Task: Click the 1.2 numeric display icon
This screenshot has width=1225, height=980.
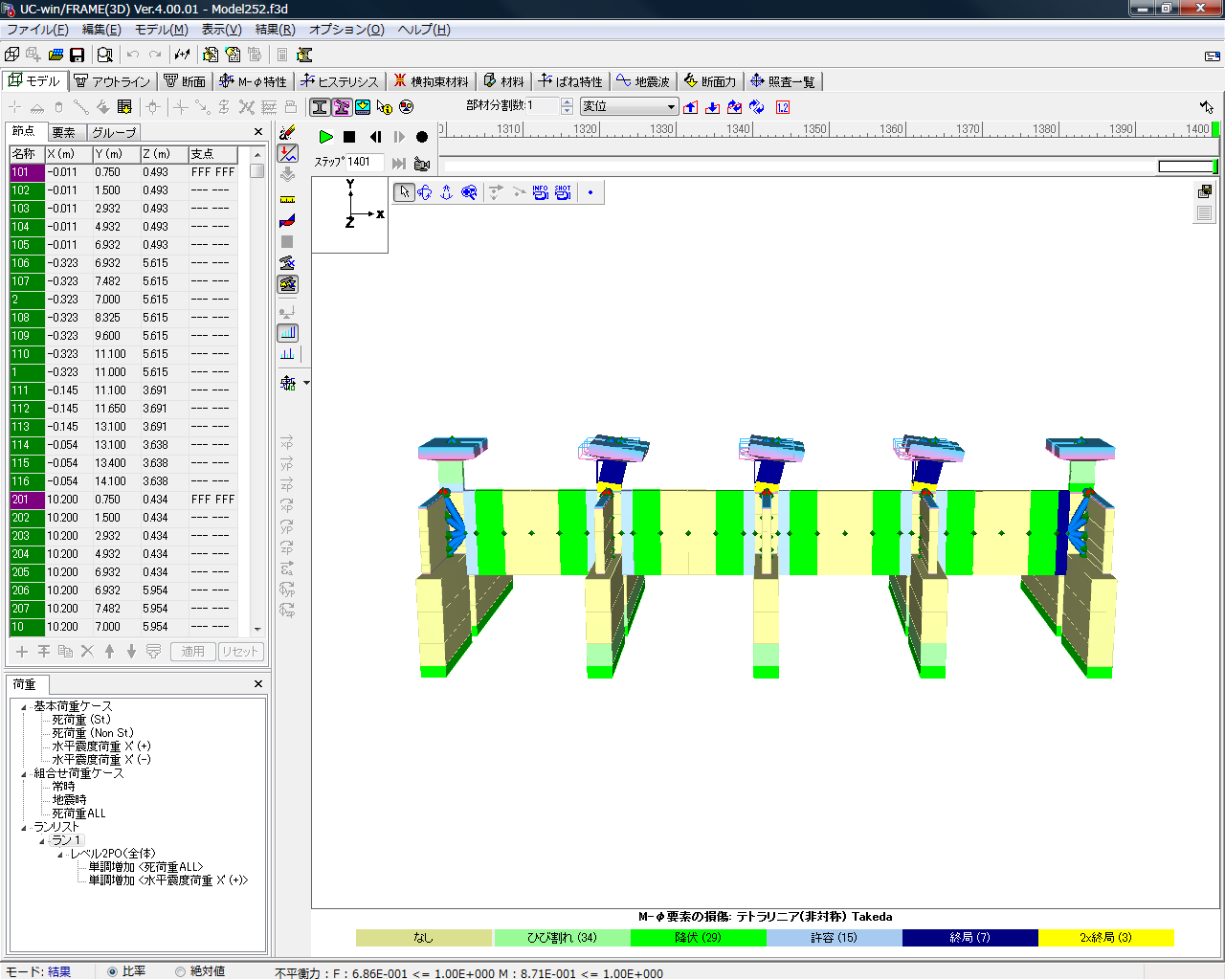Action: tap(783, 107)
